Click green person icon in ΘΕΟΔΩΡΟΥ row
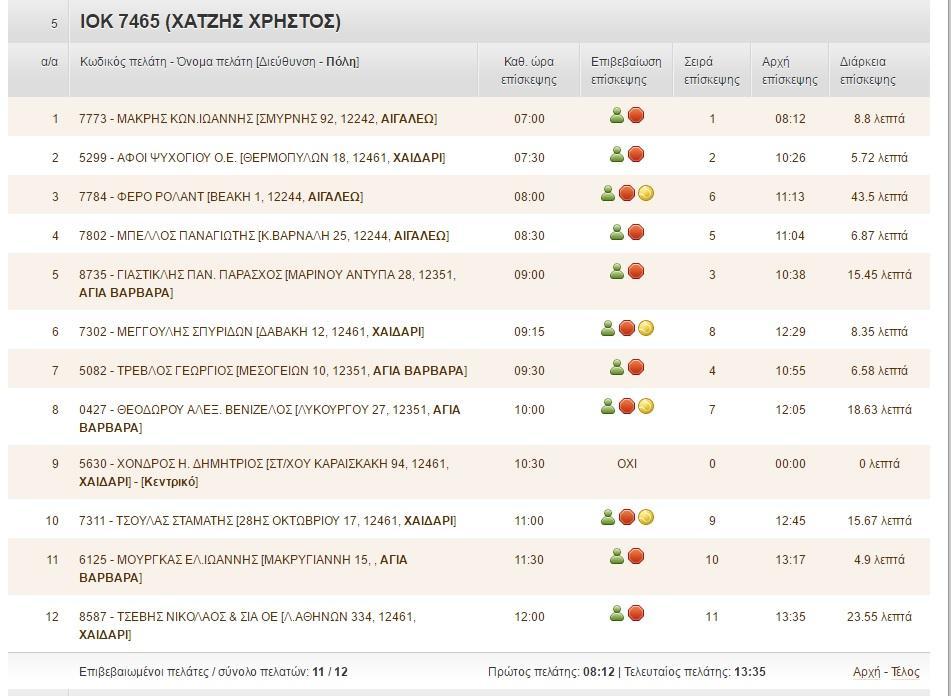This screenshot has height=696, width=951. pos(608,406)
